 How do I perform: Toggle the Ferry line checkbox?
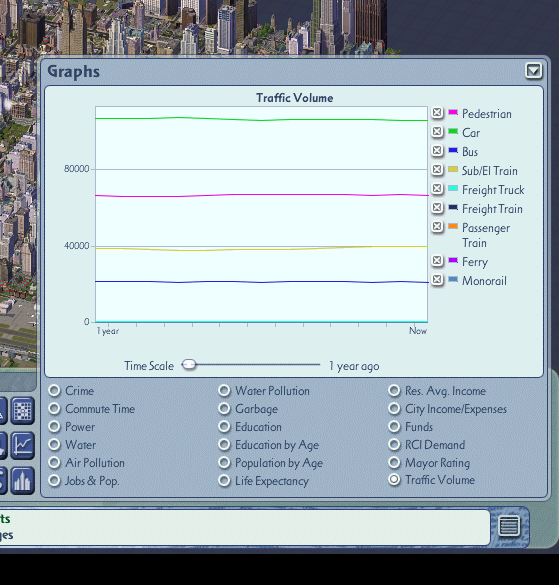(437, 260)
